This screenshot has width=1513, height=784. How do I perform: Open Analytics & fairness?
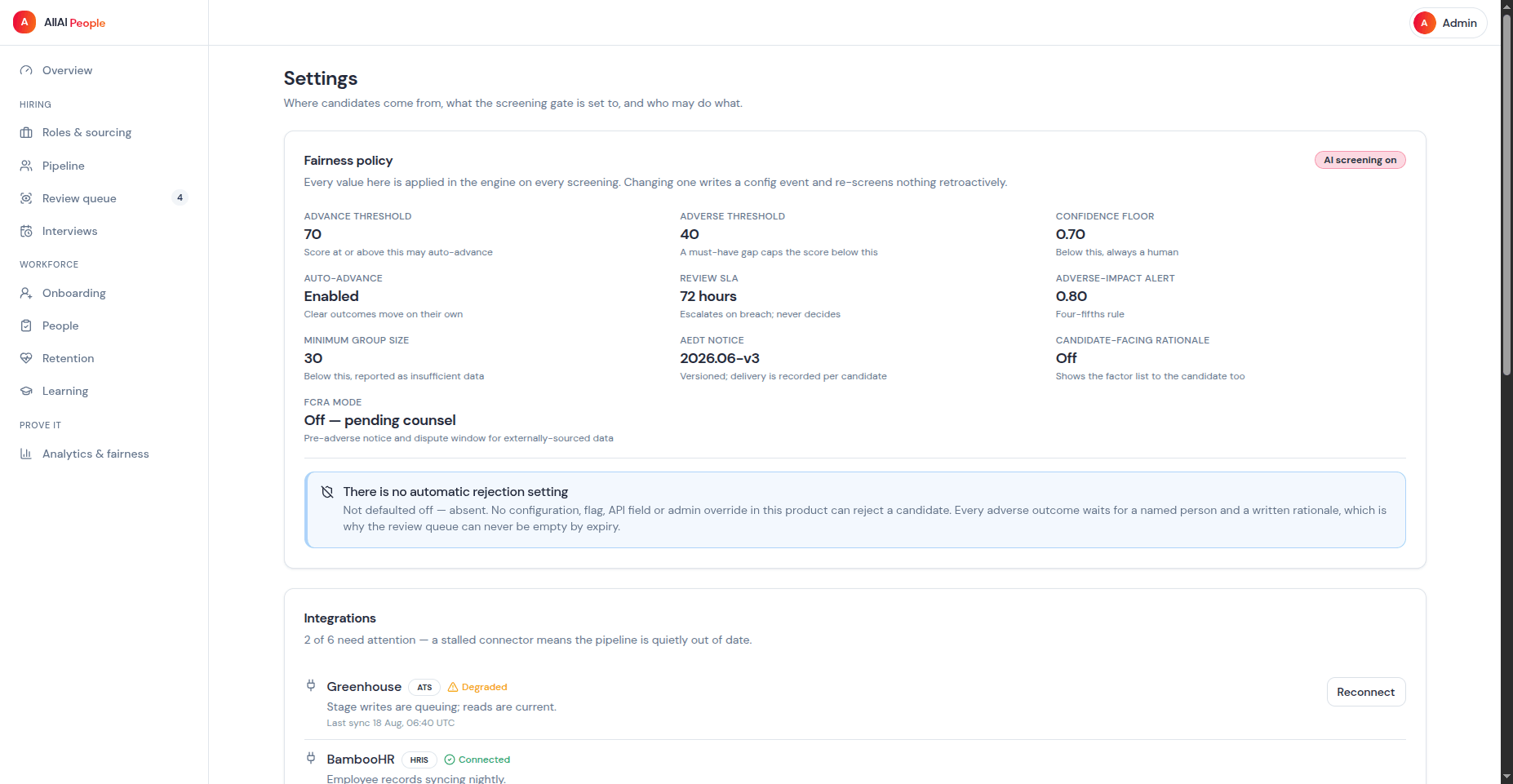click(x=104, y=454)
